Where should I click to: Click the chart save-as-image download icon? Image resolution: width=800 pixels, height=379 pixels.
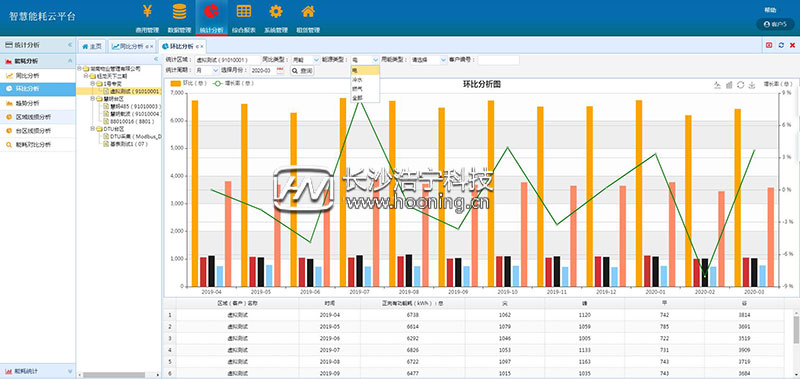point(752,85)
